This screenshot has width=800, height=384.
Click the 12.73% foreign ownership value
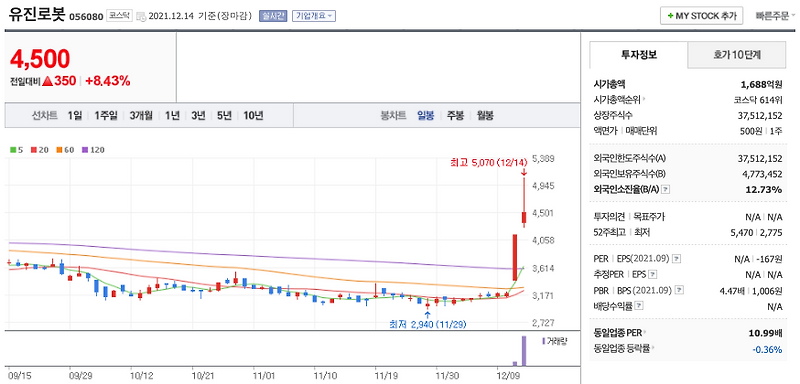point(765,190)
